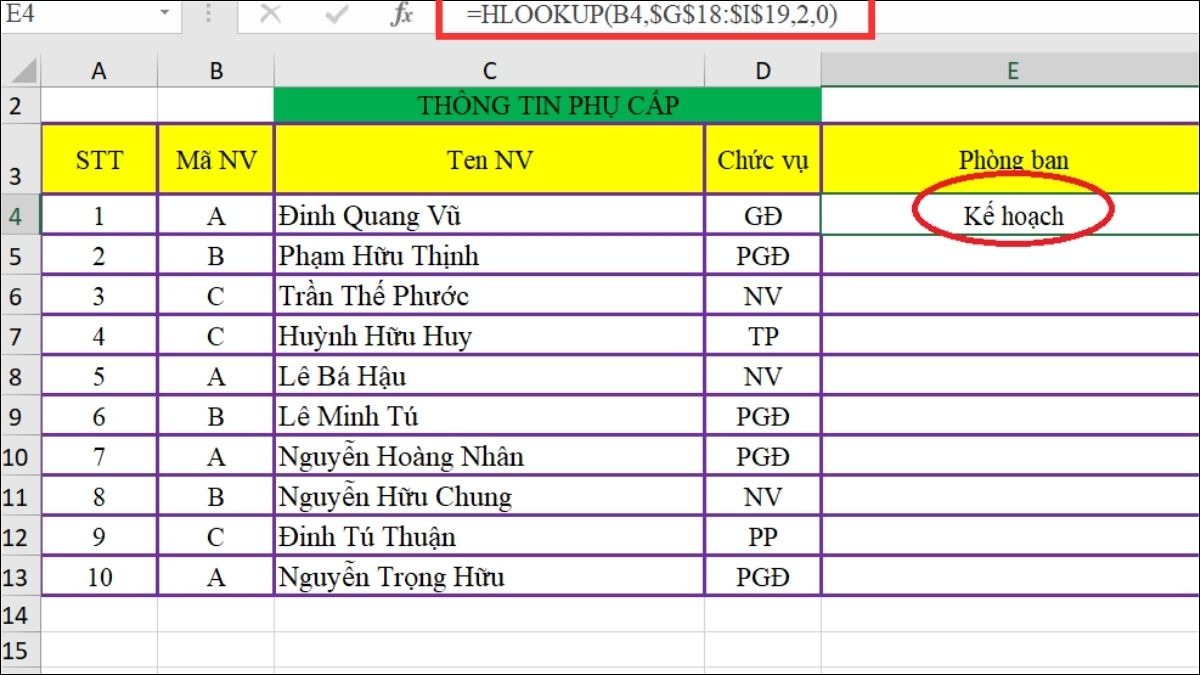1200x675 pixels.
Task: Select row 13 header
Action: pos(20,576)
